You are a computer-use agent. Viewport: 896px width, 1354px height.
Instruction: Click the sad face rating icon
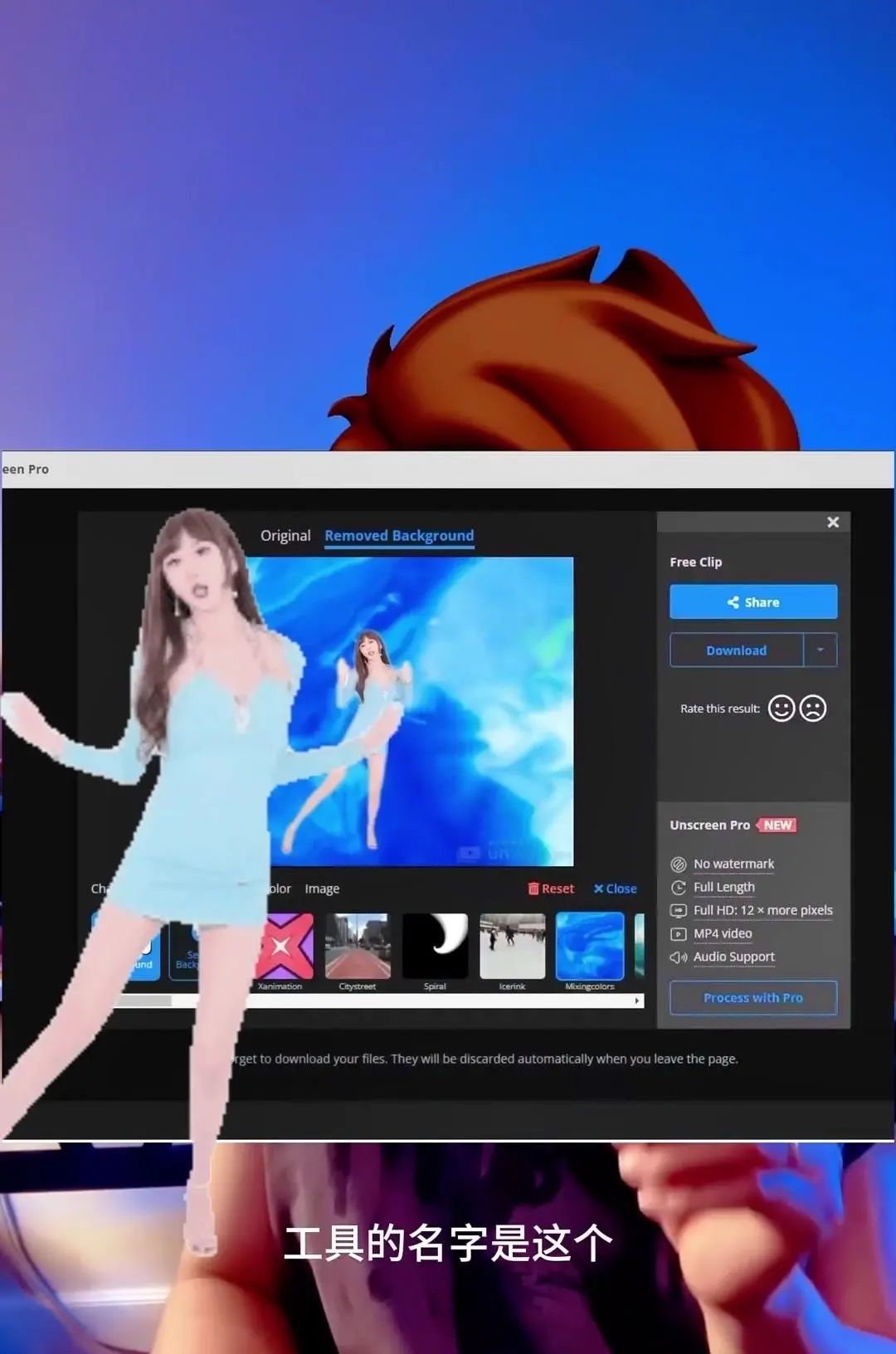point(813,709)
